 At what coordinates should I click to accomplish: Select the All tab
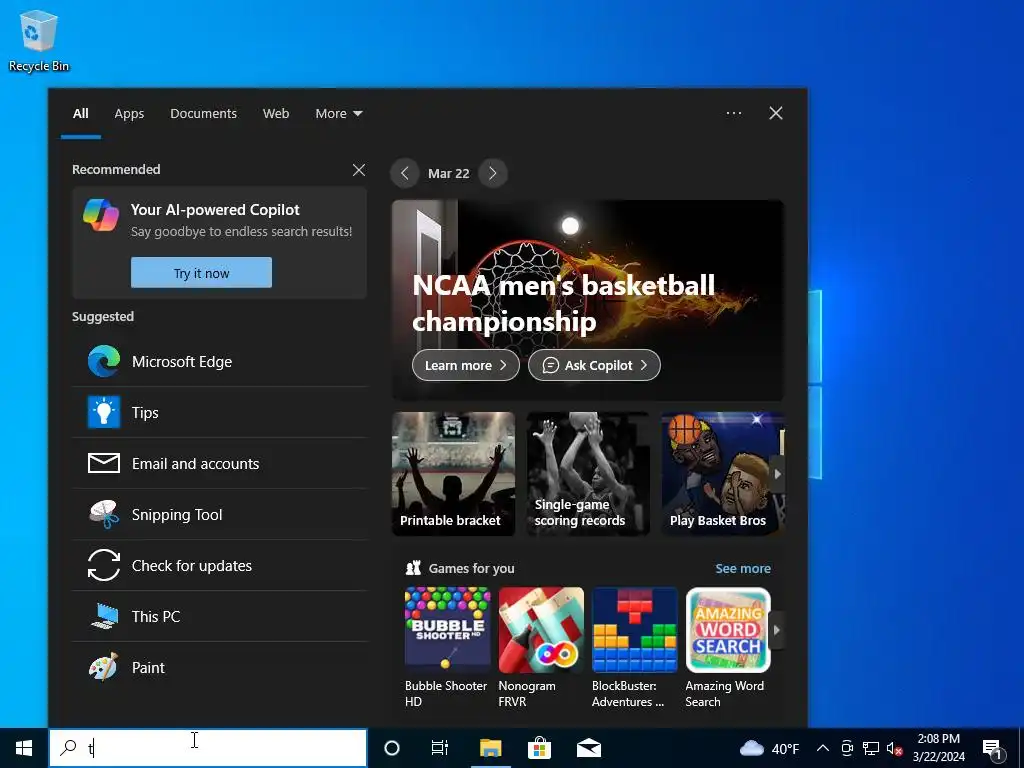[x=80, y=113]
